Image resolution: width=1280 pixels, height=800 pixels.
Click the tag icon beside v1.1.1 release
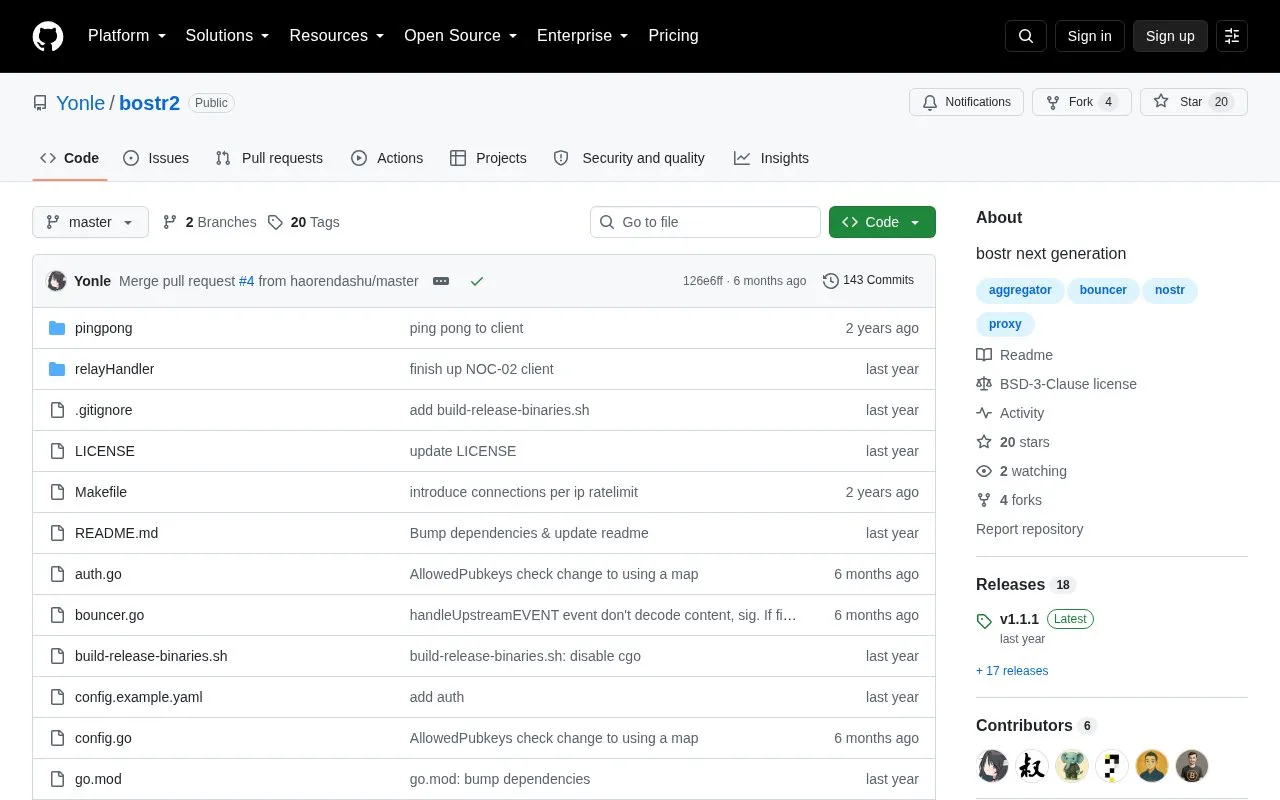pyautogui.click(x=984, y=620)
